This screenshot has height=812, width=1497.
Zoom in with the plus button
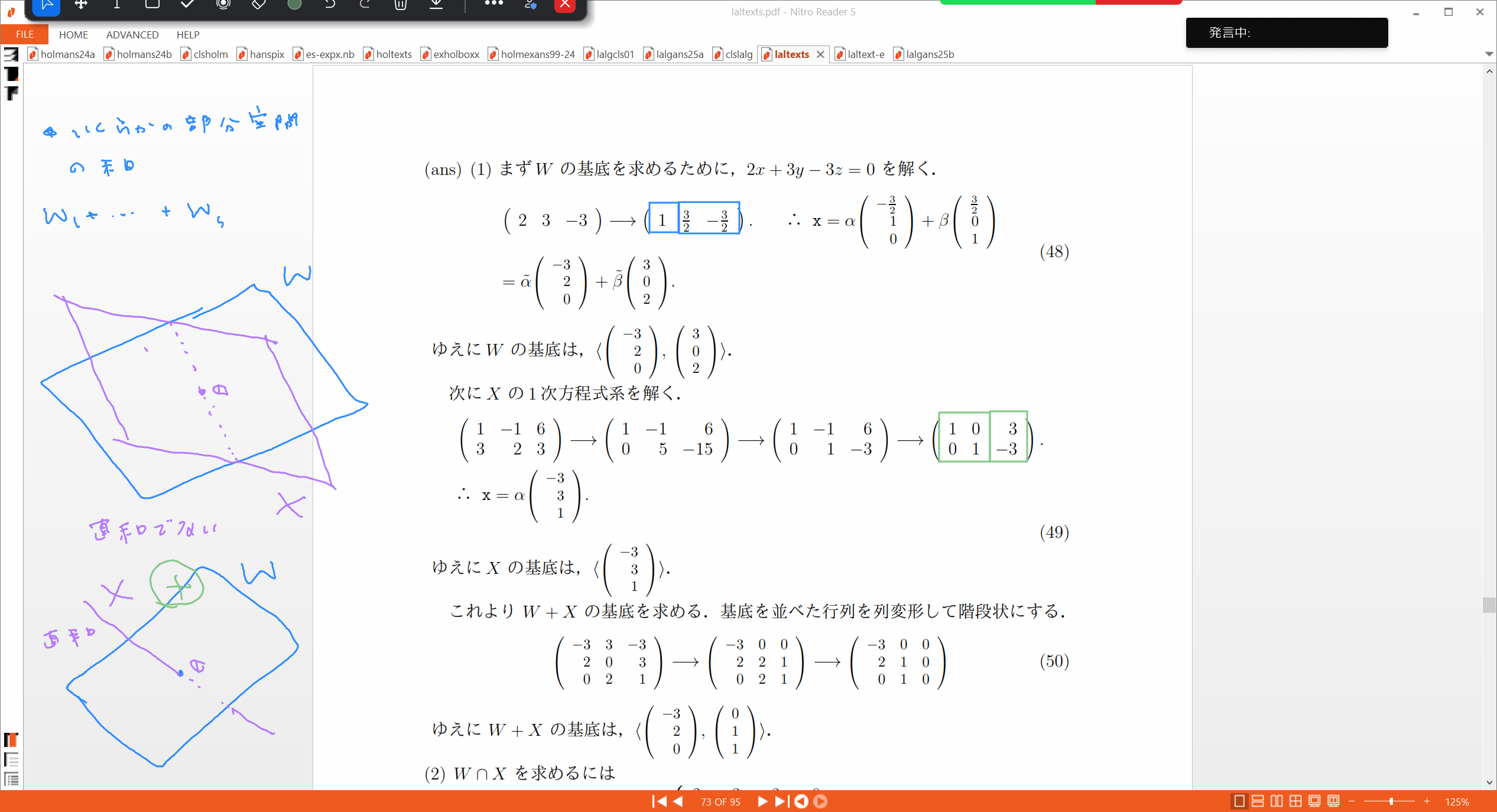(x=1427, y=801)
